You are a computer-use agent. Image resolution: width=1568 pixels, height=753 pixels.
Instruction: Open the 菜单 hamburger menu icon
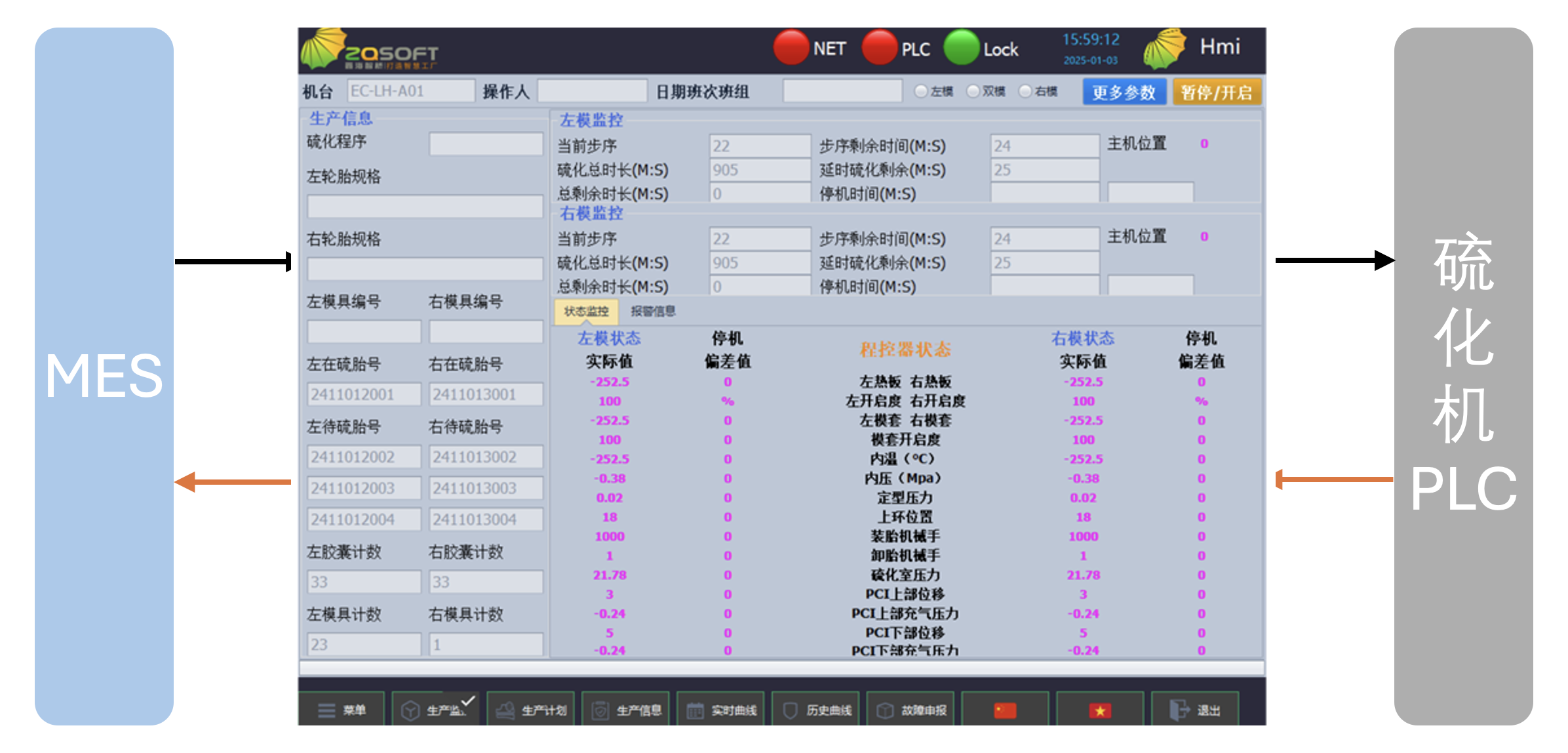(326, 710)
